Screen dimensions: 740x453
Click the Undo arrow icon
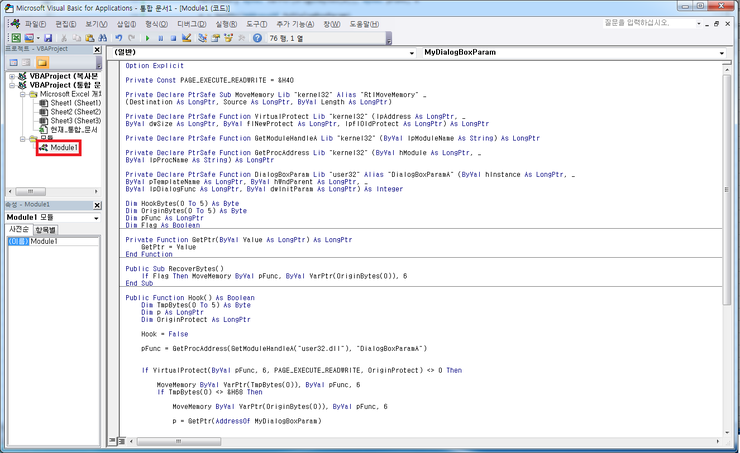118,38
